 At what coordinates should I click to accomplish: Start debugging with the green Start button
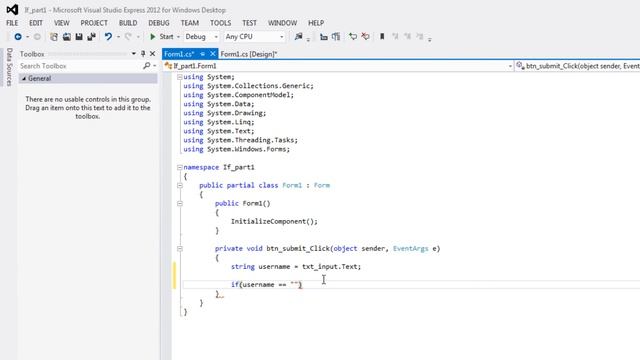click(x=162, y=37)
